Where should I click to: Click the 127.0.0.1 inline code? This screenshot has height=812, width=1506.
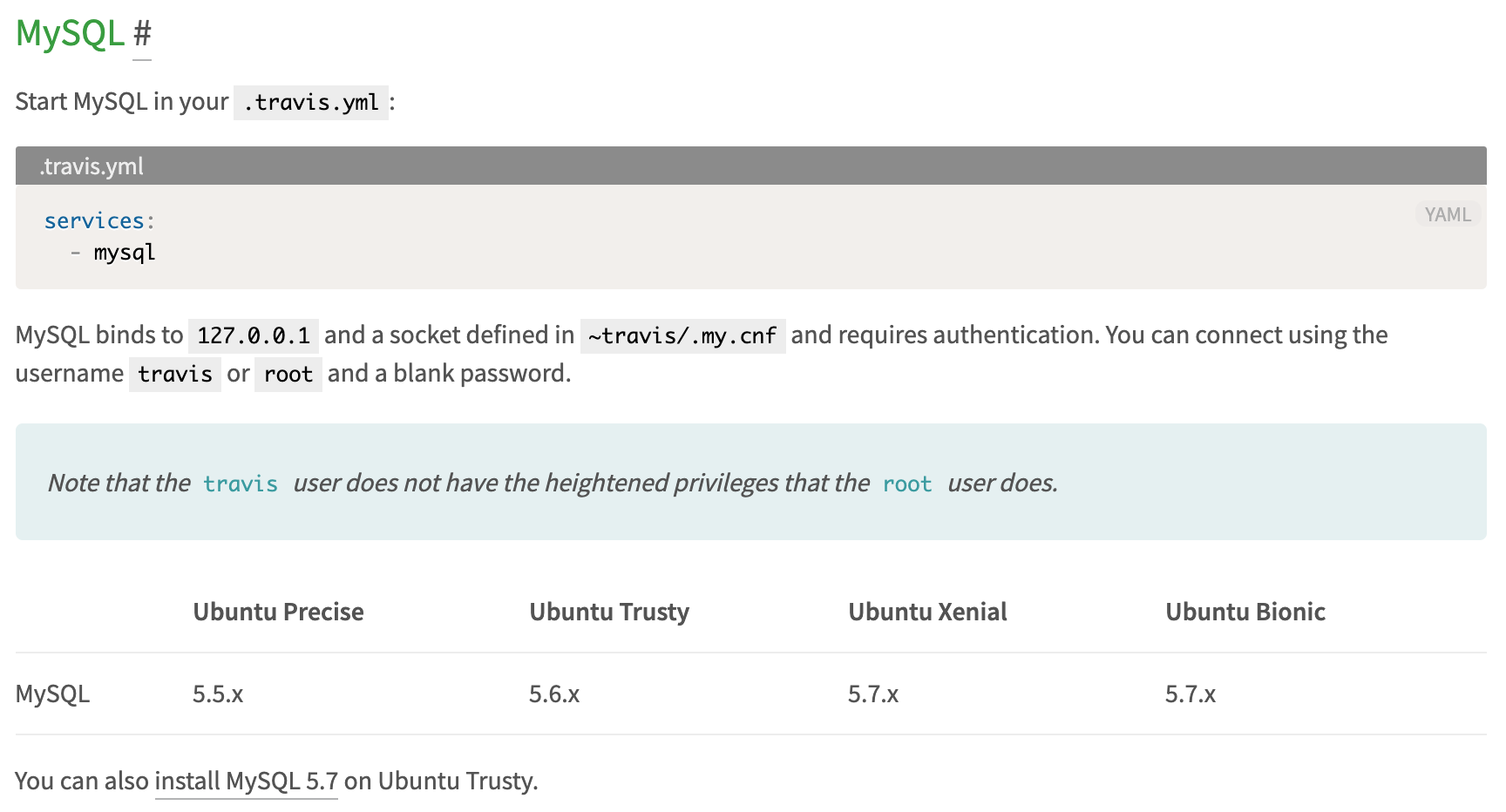(254, 335)
